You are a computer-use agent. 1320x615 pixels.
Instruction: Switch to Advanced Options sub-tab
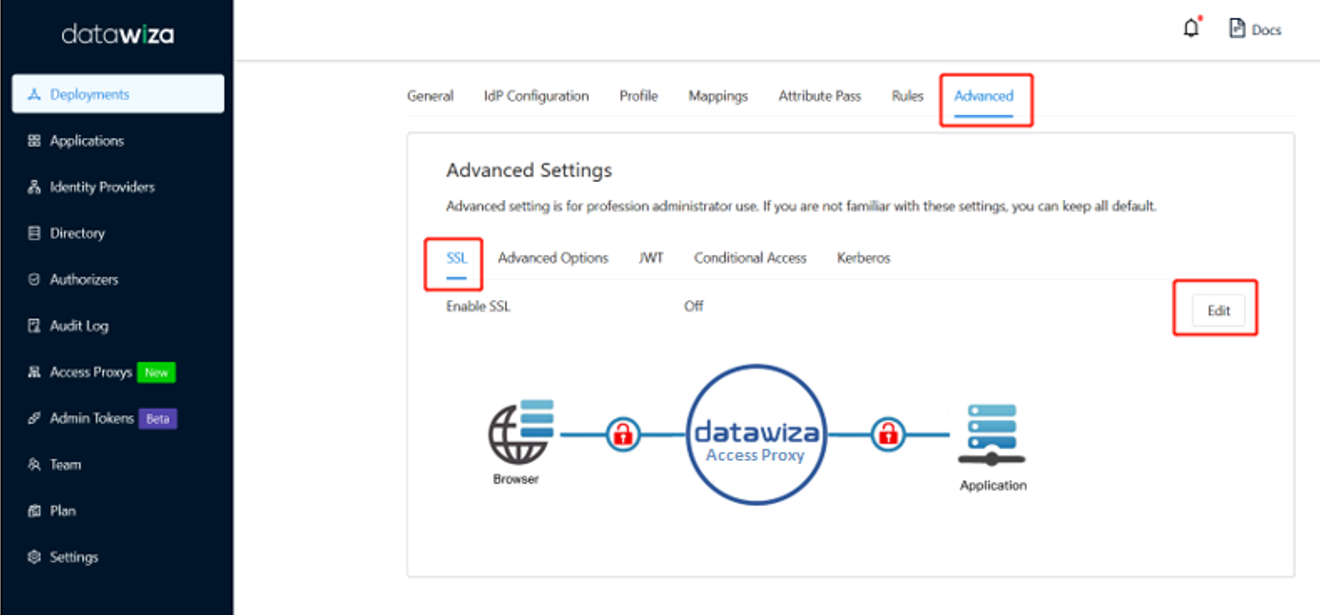(x=553, y=258)
